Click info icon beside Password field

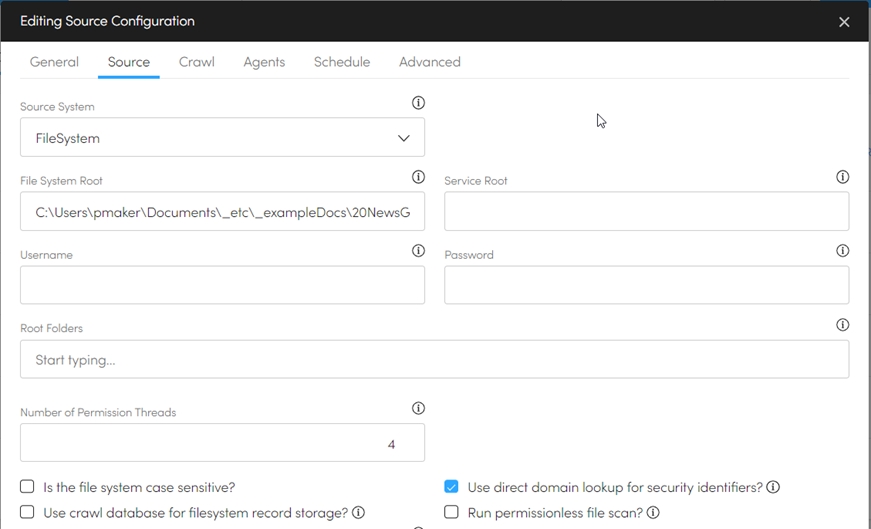point(842,251)
